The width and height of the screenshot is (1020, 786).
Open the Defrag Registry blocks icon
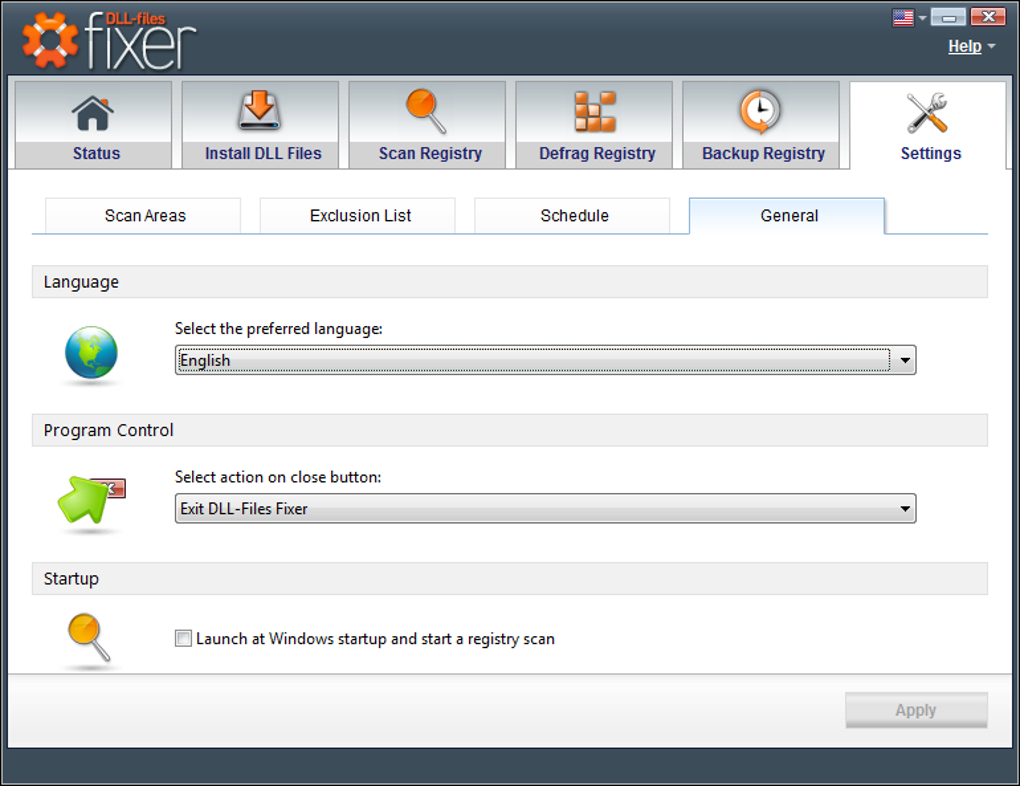tap(595, 111)
